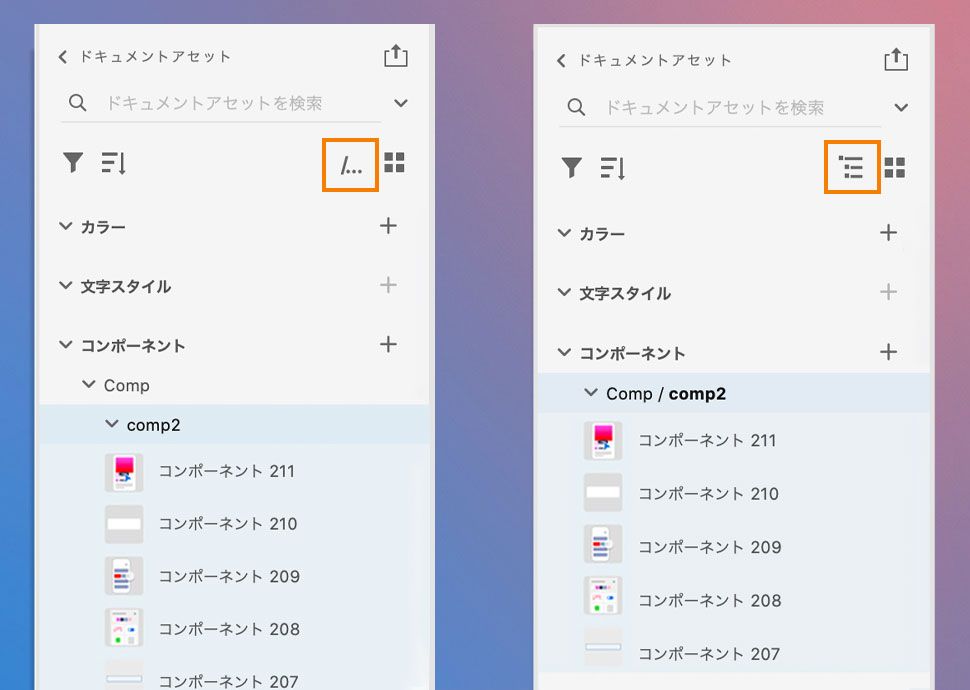Click the thumbnail of コンポーネント 211
This screenshot has width=970, height=690.
[124, 472]
